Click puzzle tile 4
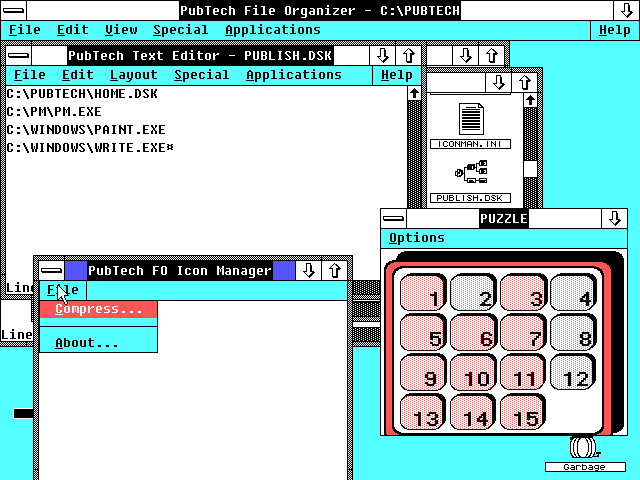 573,293
